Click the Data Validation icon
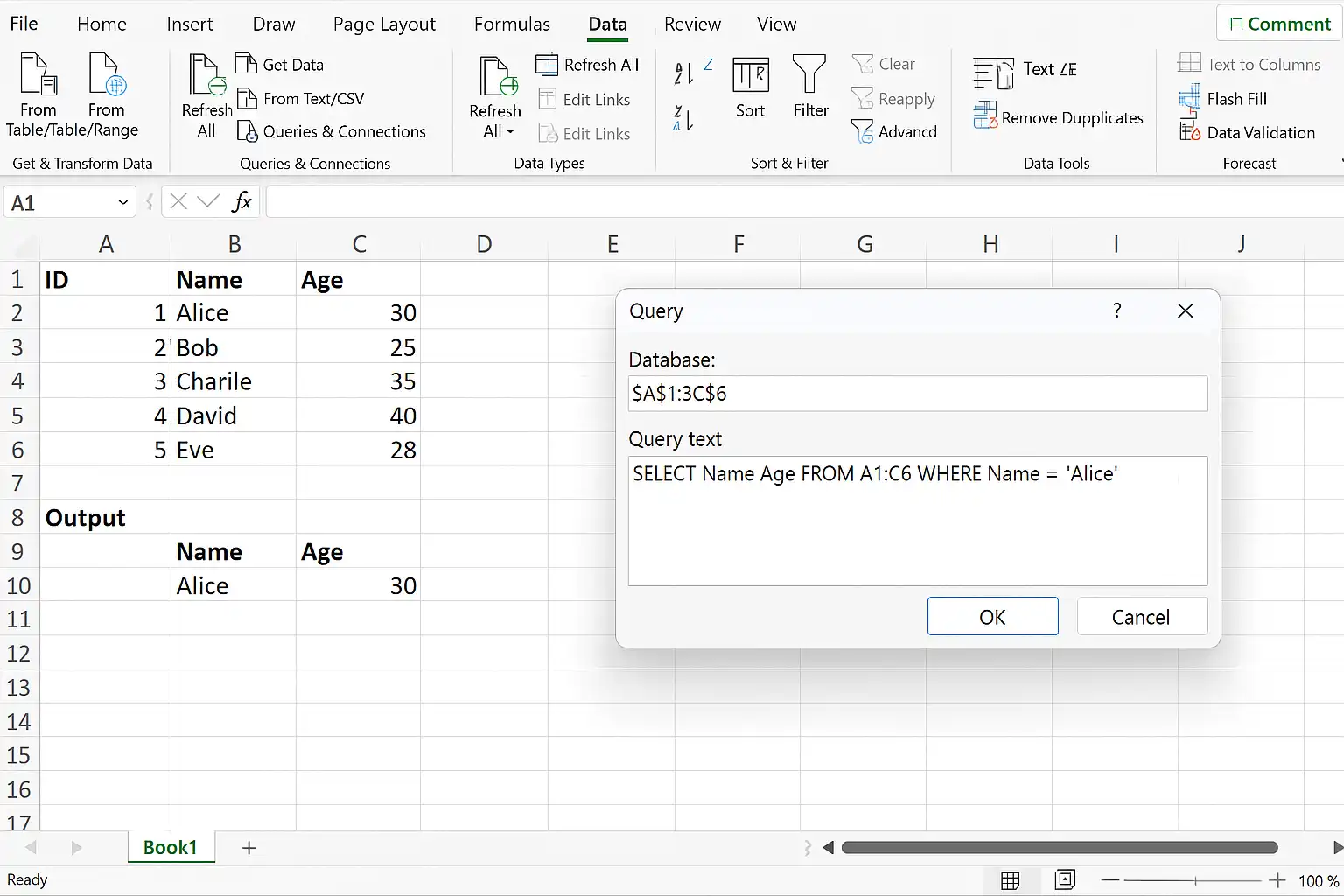Image resolution: width=1344 pixels, height=896 pixels. [1189, 132]
